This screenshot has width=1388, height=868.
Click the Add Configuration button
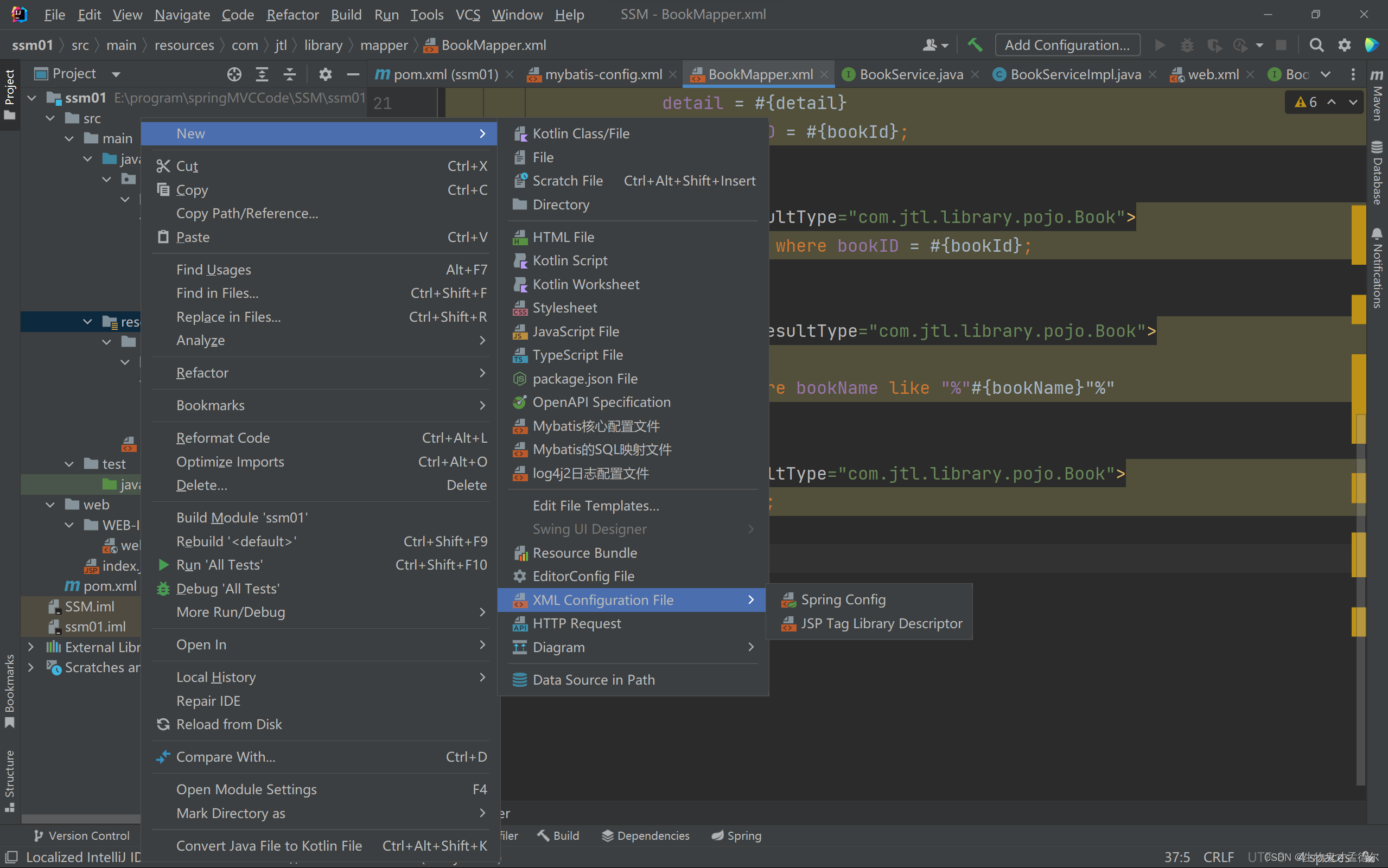click(1067, 45)
